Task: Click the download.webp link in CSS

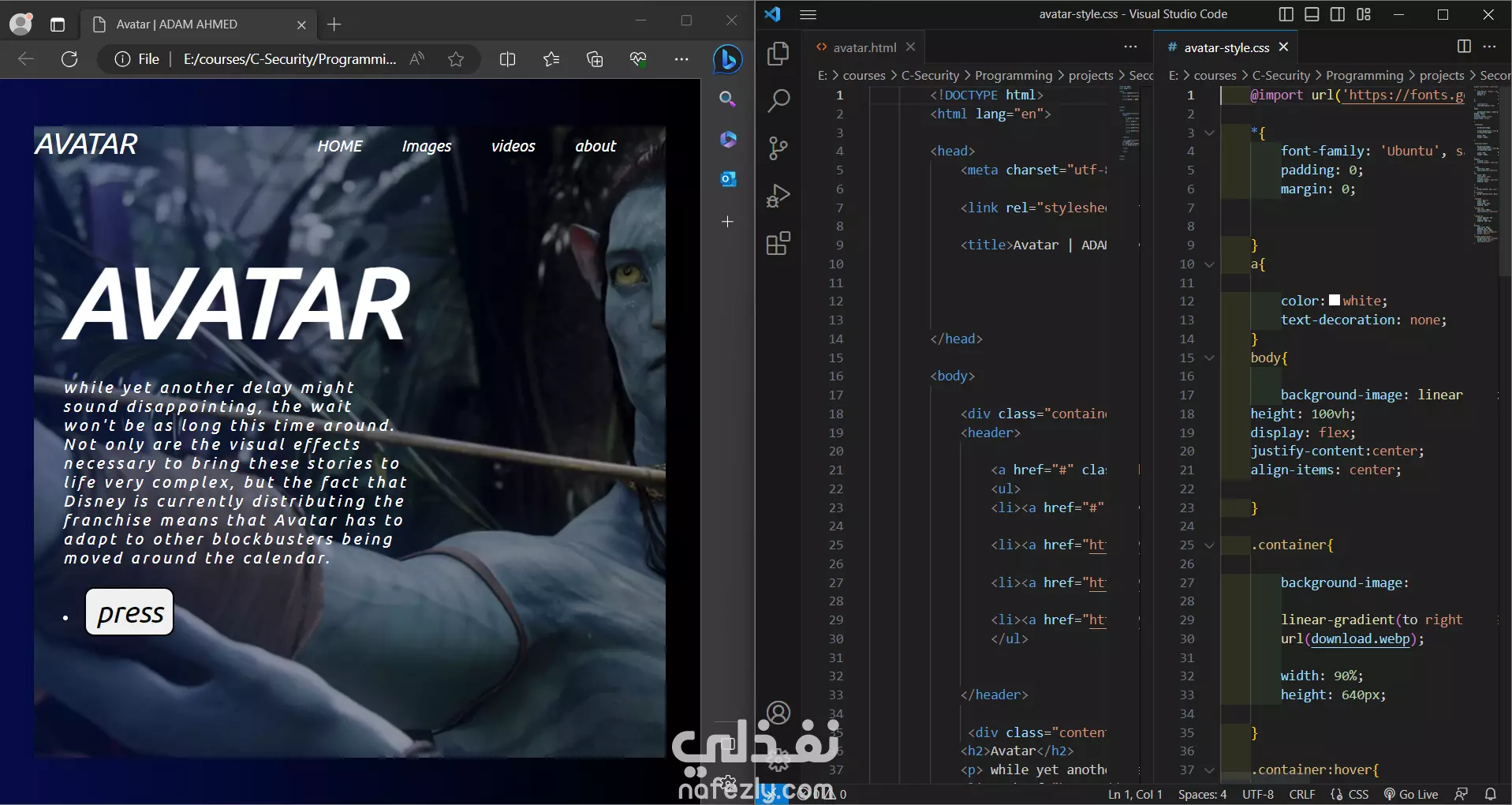Action: click(x=1361, y=638)
